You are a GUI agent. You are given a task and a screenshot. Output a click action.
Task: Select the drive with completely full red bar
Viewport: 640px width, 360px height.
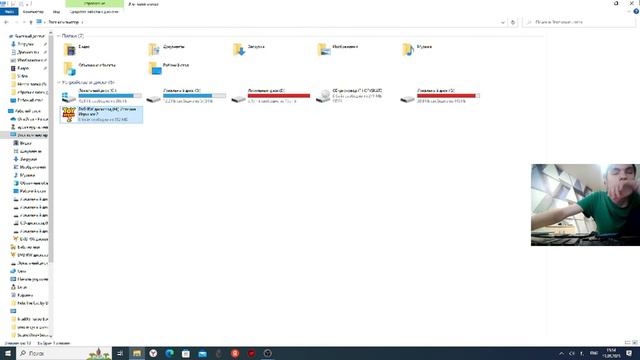tap(271, 96)
